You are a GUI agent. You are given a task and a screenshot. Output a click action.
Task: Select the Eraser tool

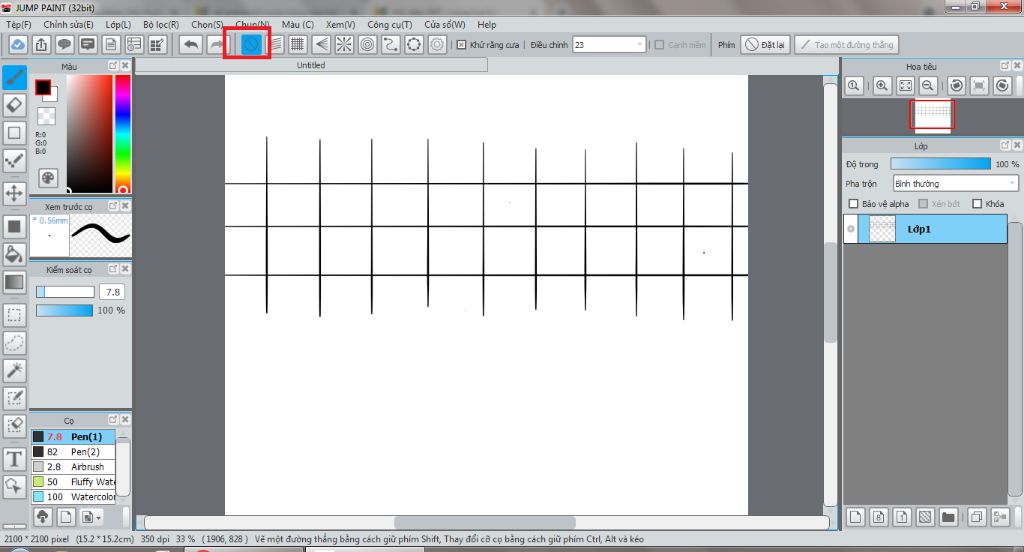tap(14, 105)
